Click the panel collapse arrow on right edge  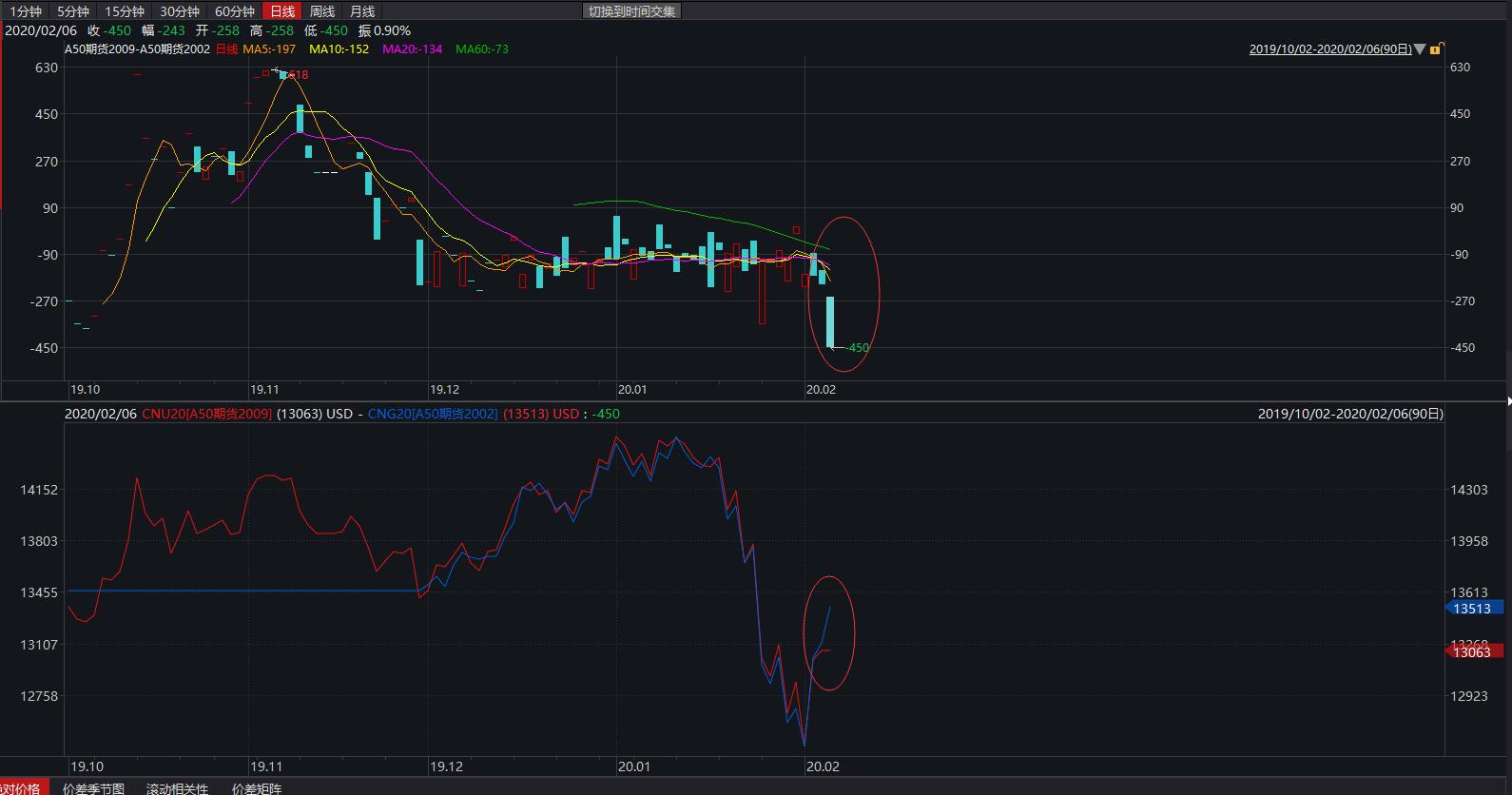point(1508,400)
